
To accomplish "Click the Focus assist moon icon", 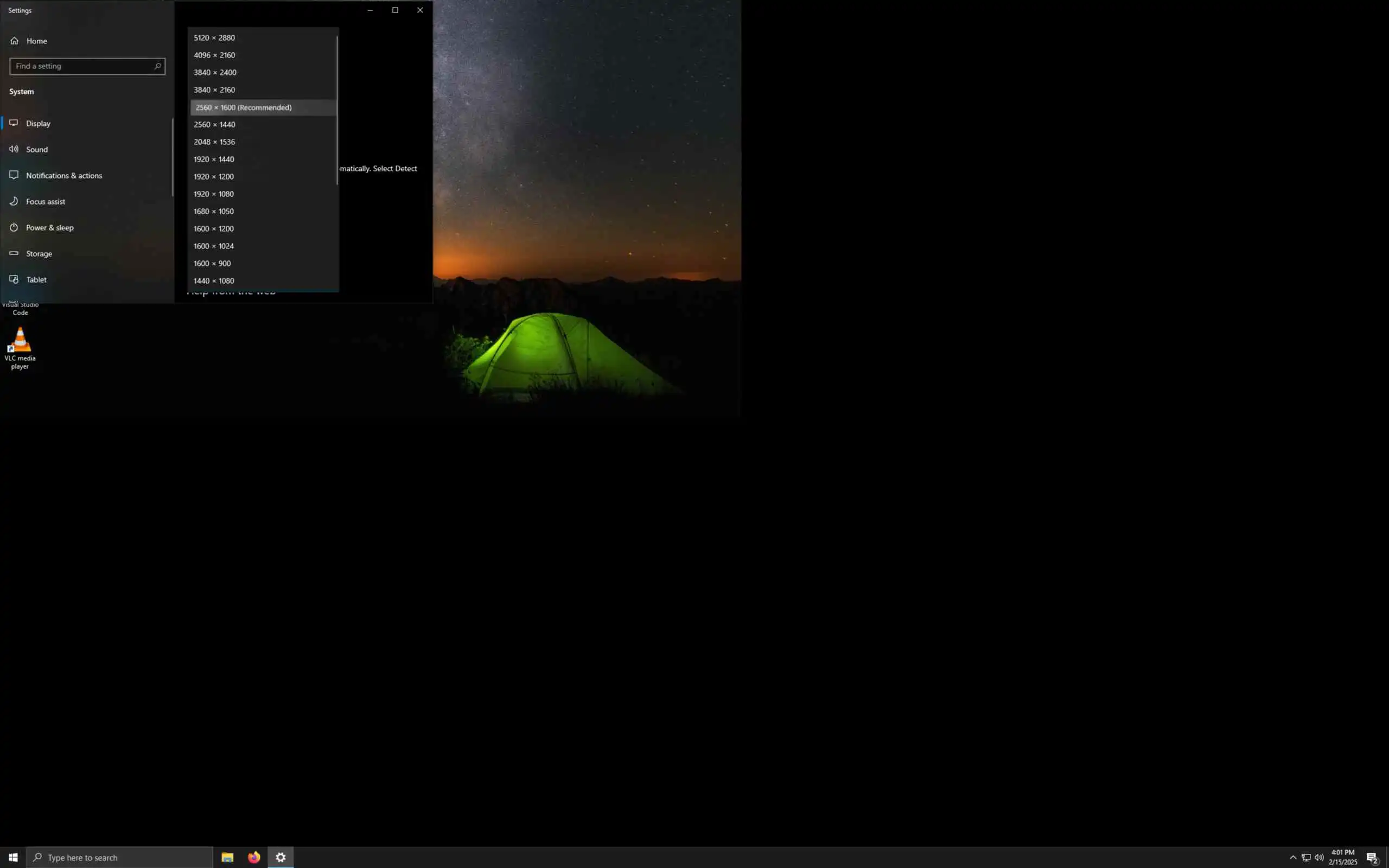I will (x=14, y=201).
